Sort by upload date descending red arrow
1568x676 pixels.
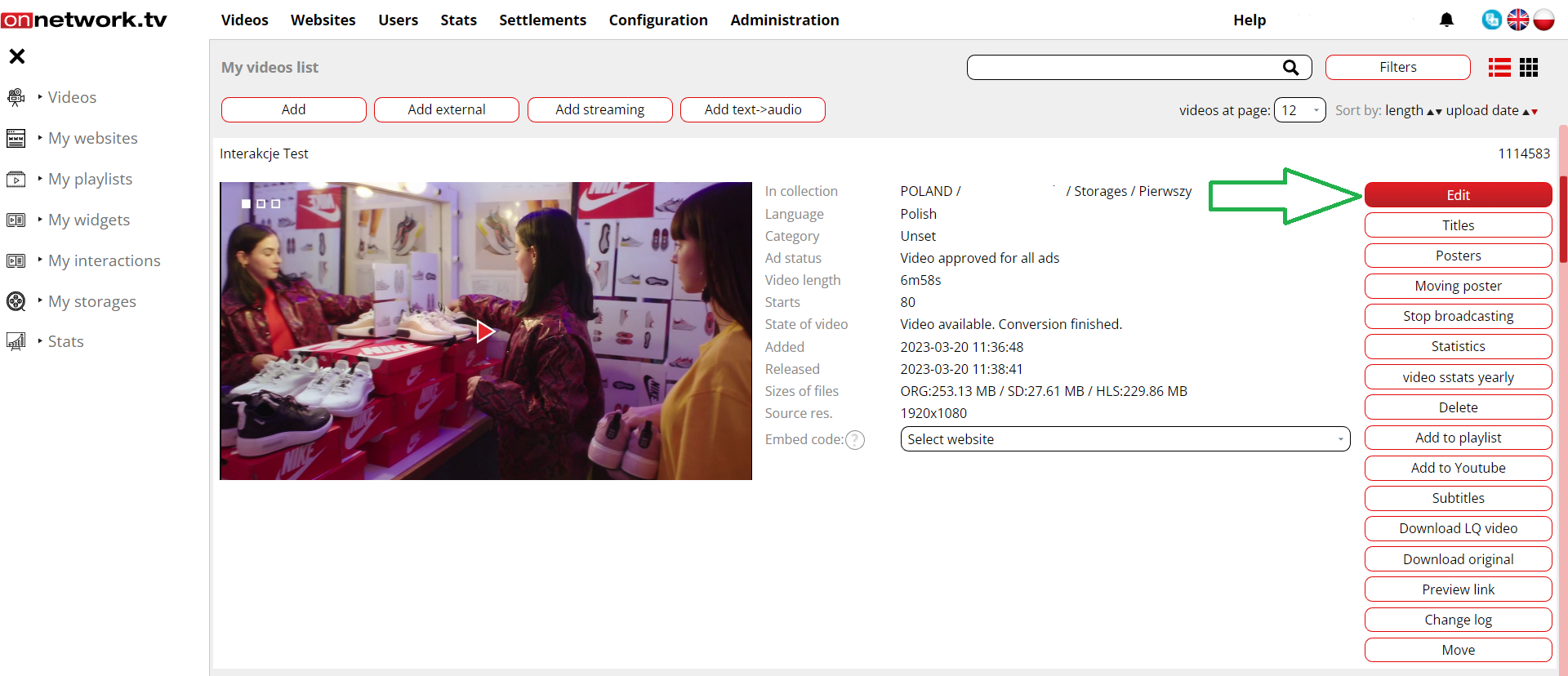(1535, 112)
